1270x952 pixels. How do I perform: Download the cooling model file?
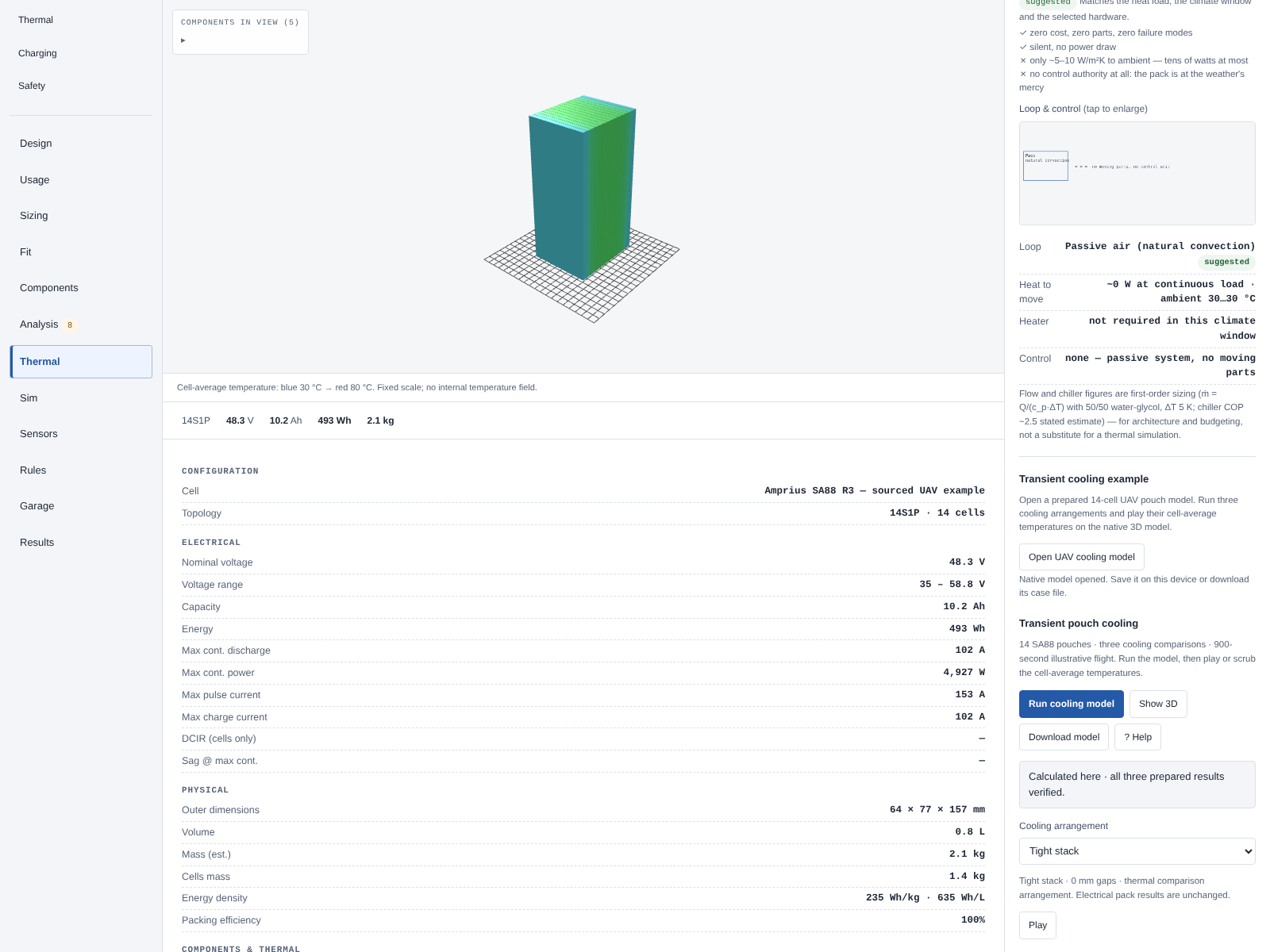1064,737
